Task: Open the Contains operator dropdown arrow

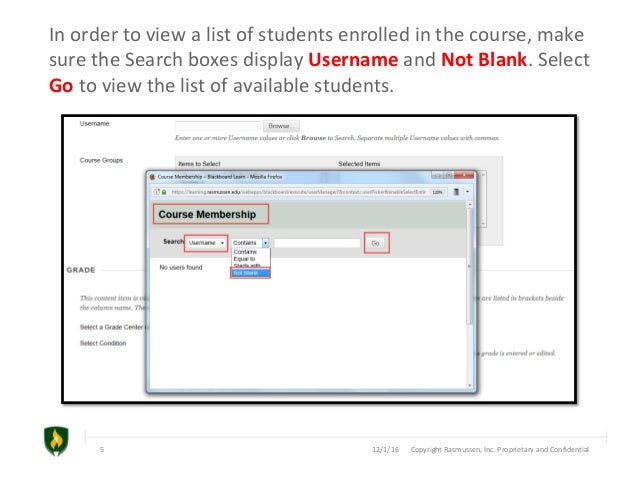Action: click(265, 243)
